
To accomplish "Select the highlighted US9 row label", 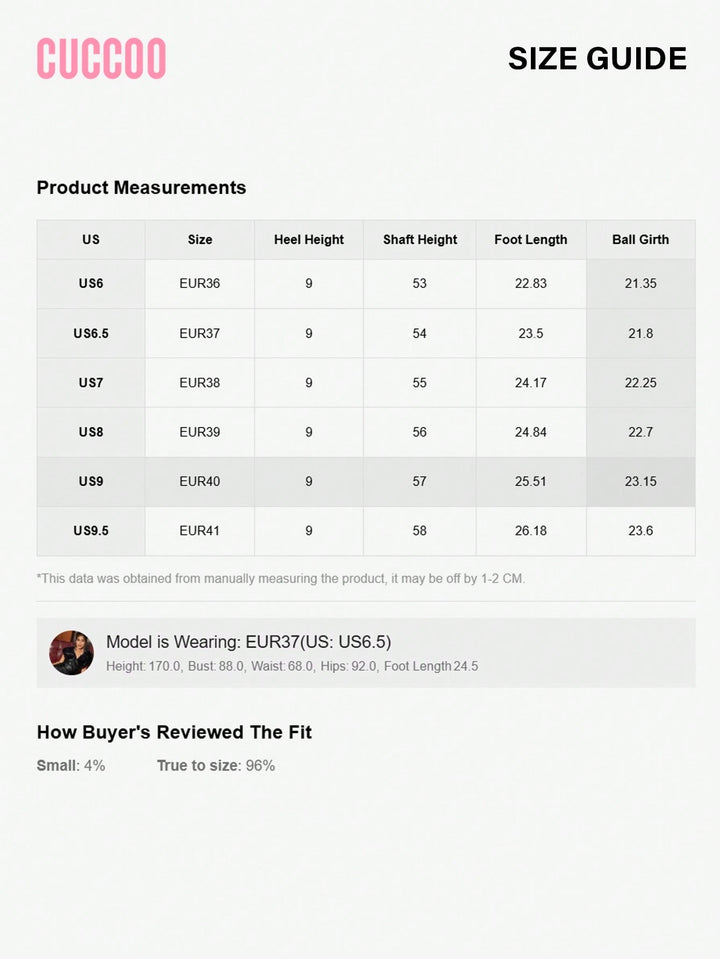I will click(91, 481).
